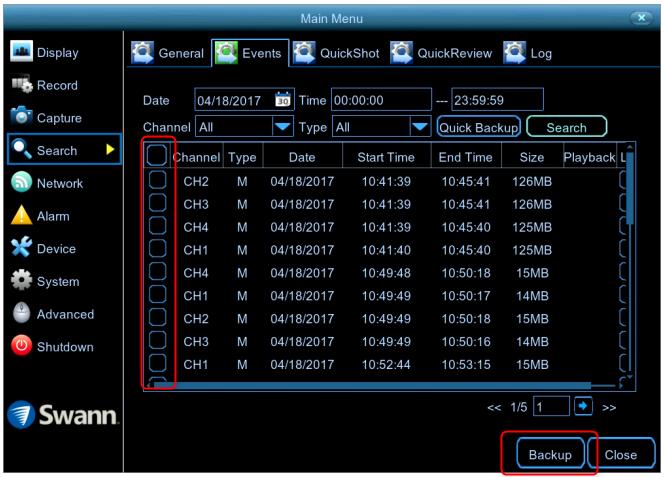The image size is (665, 477).
Task: Open the Type dropdown list
Action: point(417,128)
